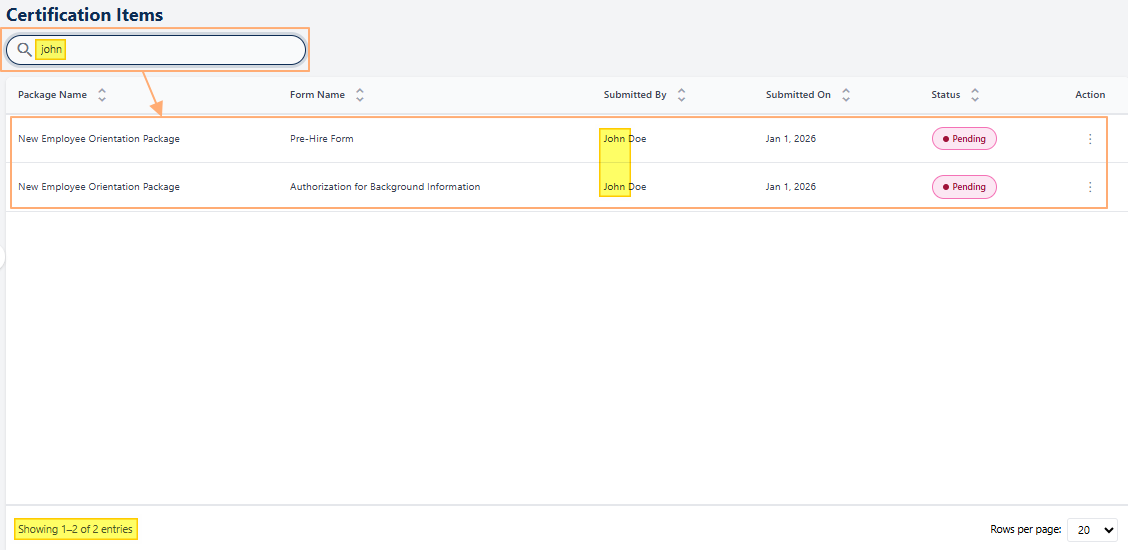The width and height of the screenshot is (1128, 550).
Task: Click the "Showing 1–2 of 2 entries" text
Action: pos(75,529)
